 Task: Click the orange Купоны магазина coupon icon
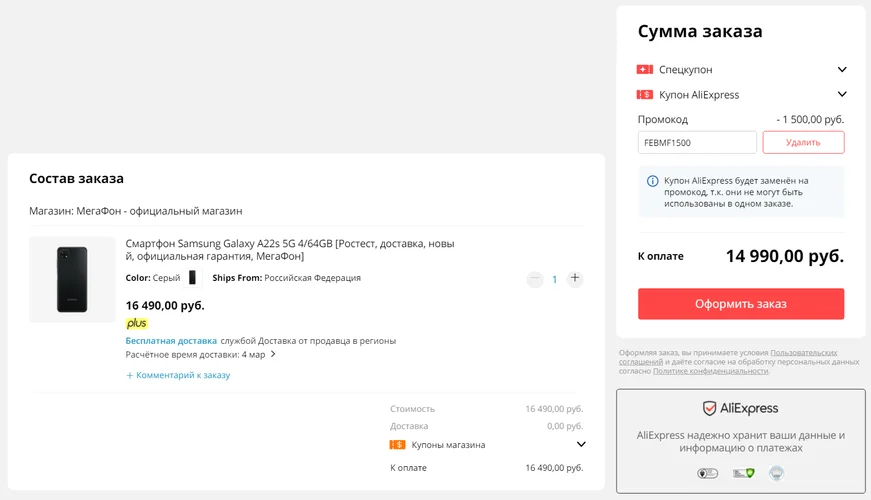397,444
